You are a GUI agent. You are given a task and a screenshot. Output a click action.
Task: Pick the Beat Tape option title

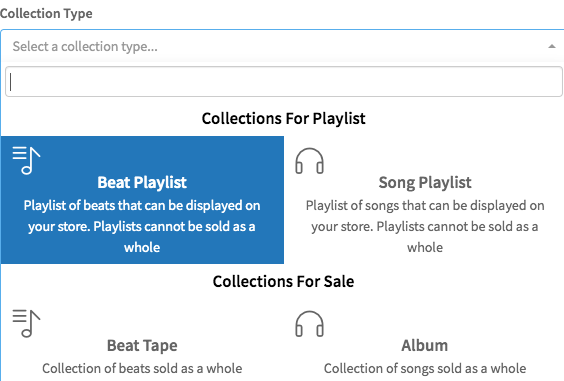[142, 346]
